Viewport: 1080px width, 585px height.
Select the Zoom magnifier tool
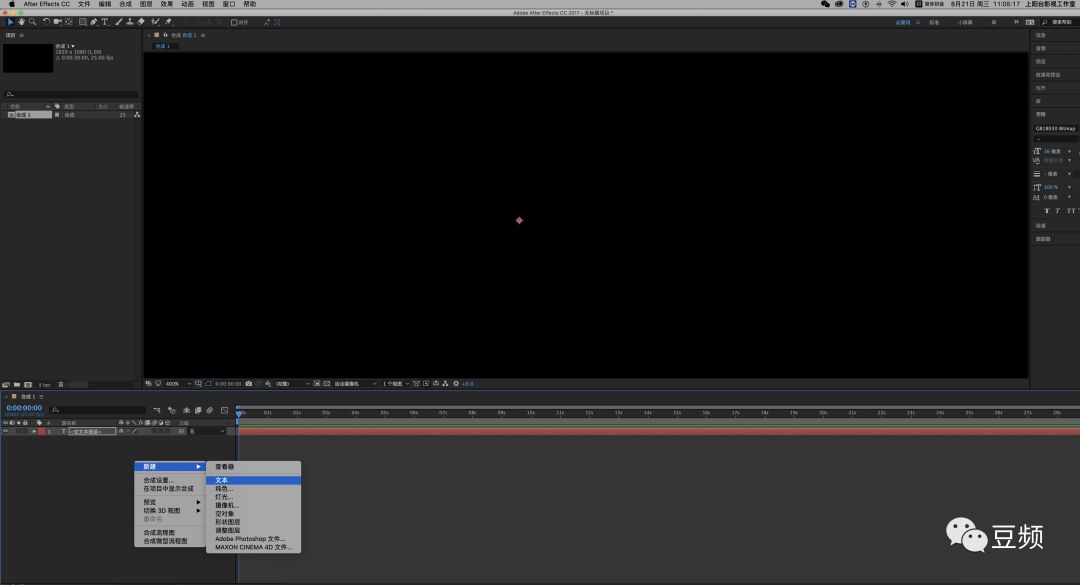32,22
